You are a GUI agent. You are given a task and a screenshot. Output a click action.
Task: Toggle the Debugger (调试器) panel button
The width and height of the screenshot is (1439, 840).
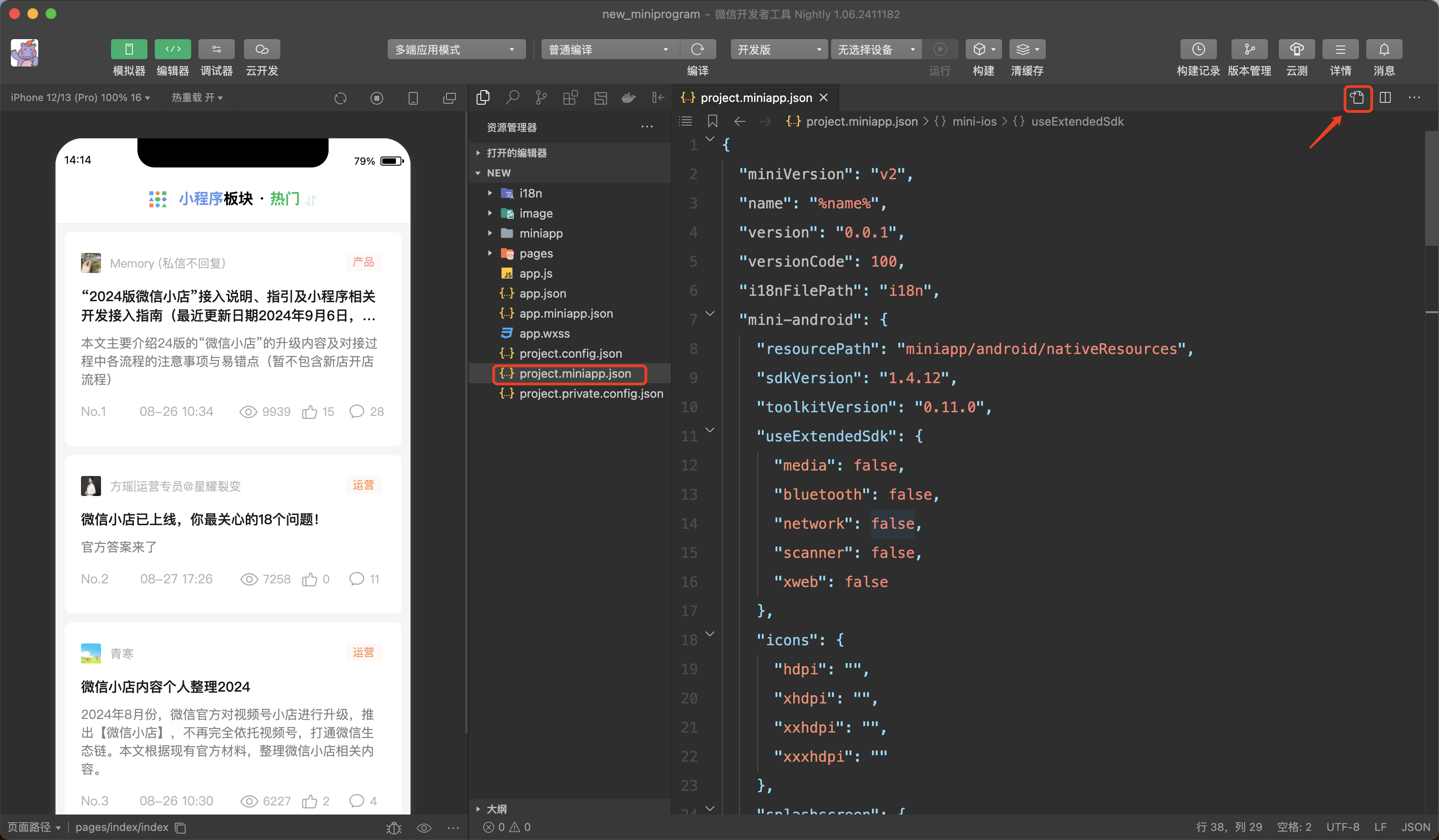[217, 49]
